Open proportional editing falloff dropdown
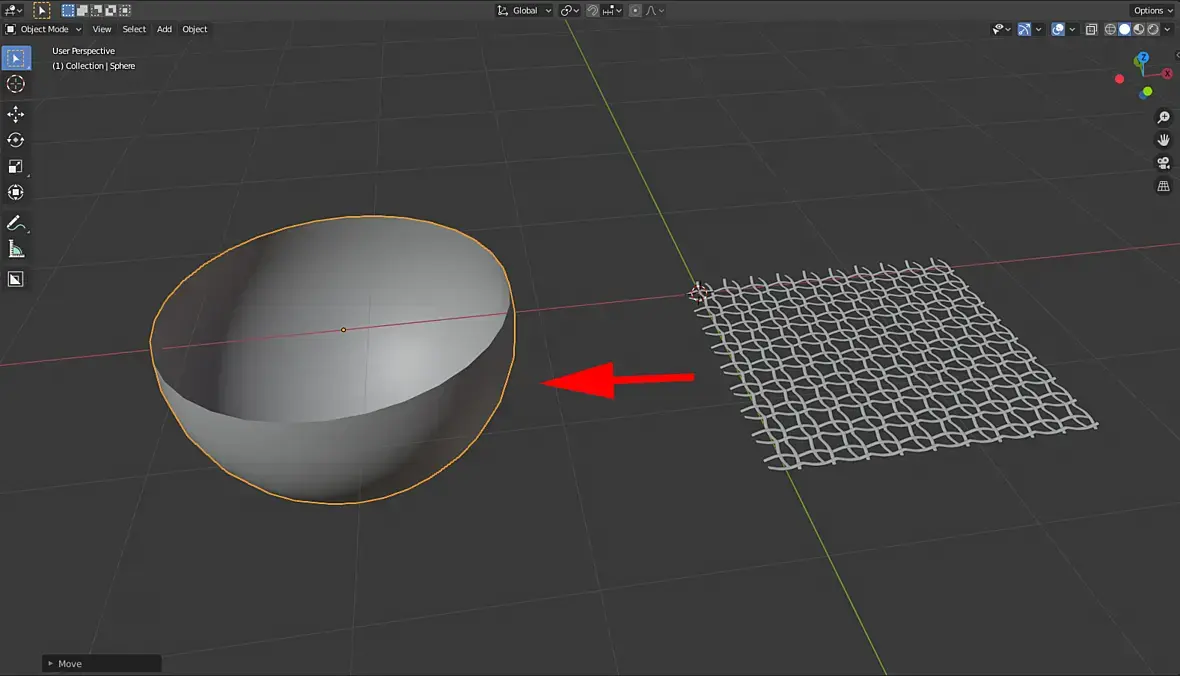The height and width of the screenshot is (676, 1180). (655, 11)
